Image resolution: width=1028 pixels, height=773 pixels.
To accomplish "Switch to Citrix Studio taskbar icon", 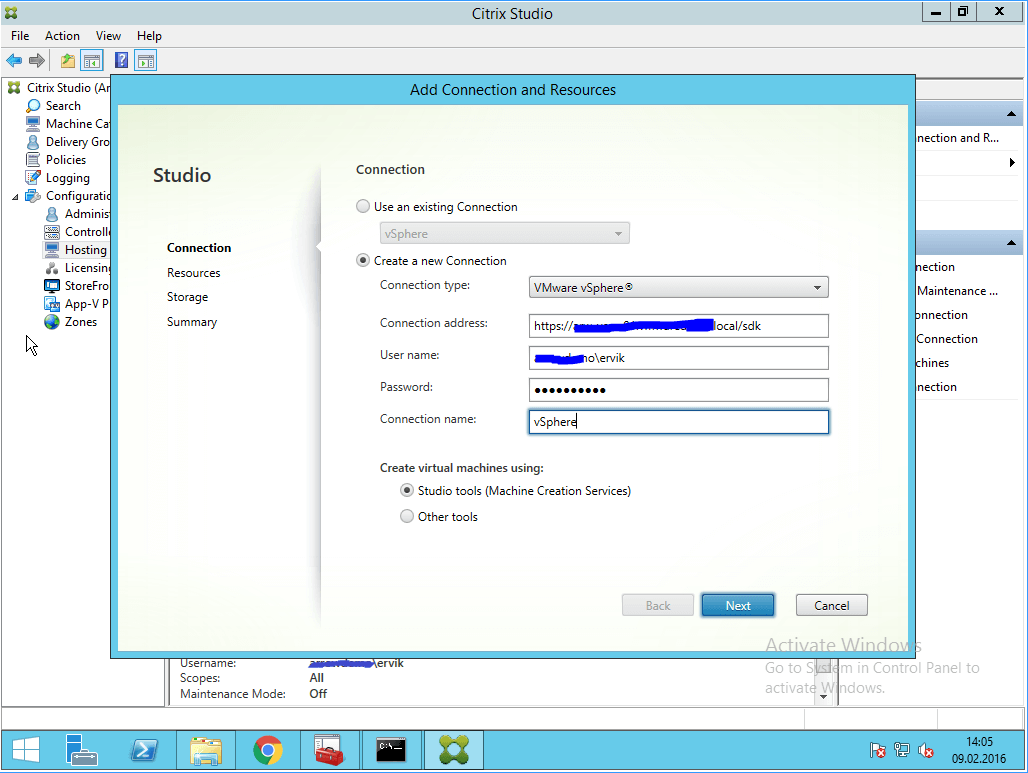I will pos(454,749).
